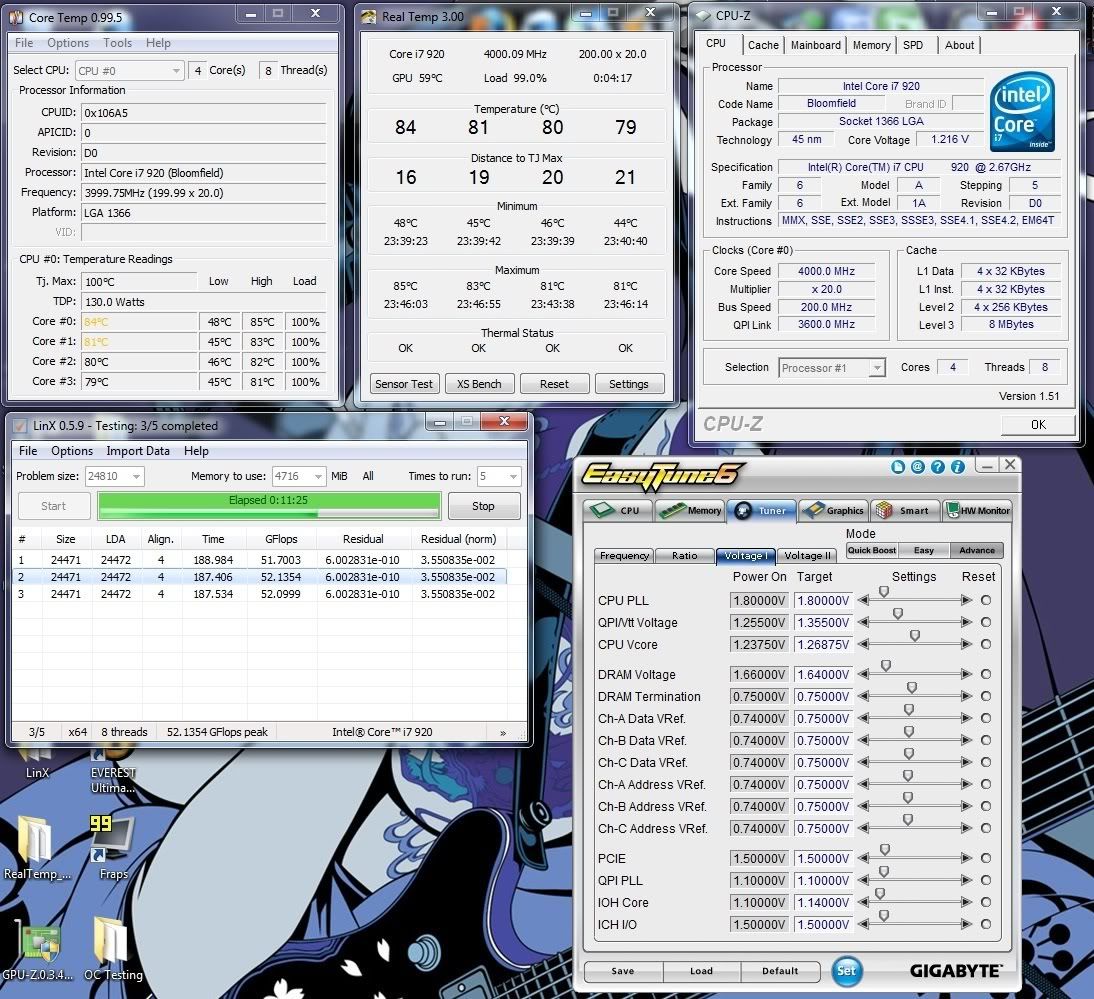
Task: Click OK in the CPU-Z window
Action: click(x=1038, y=425)
